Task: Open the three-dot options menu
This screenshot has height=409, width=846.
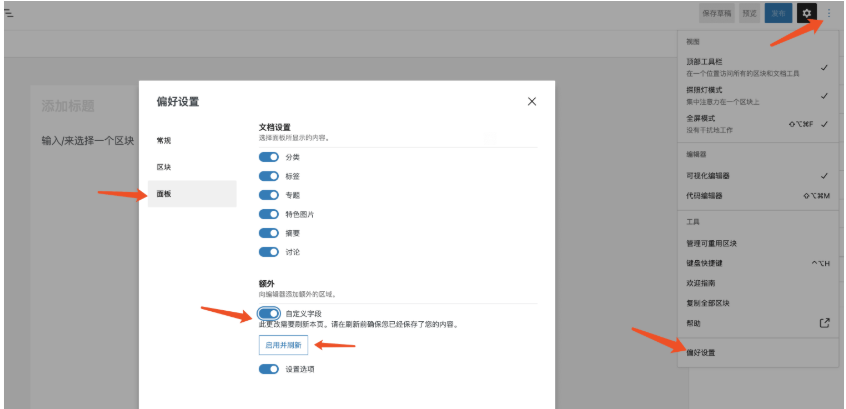Action: pyautogui.click(x=829, y=13)
